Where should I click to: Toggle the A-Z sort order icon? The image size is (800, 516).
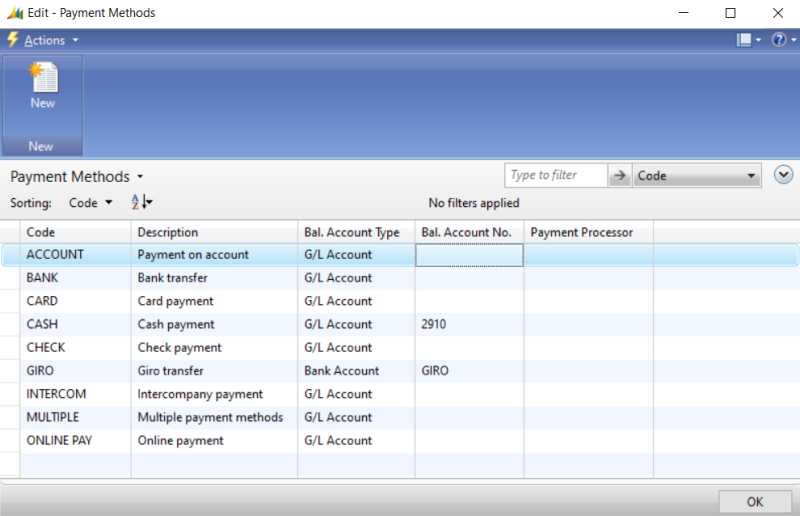click(141, 202)
